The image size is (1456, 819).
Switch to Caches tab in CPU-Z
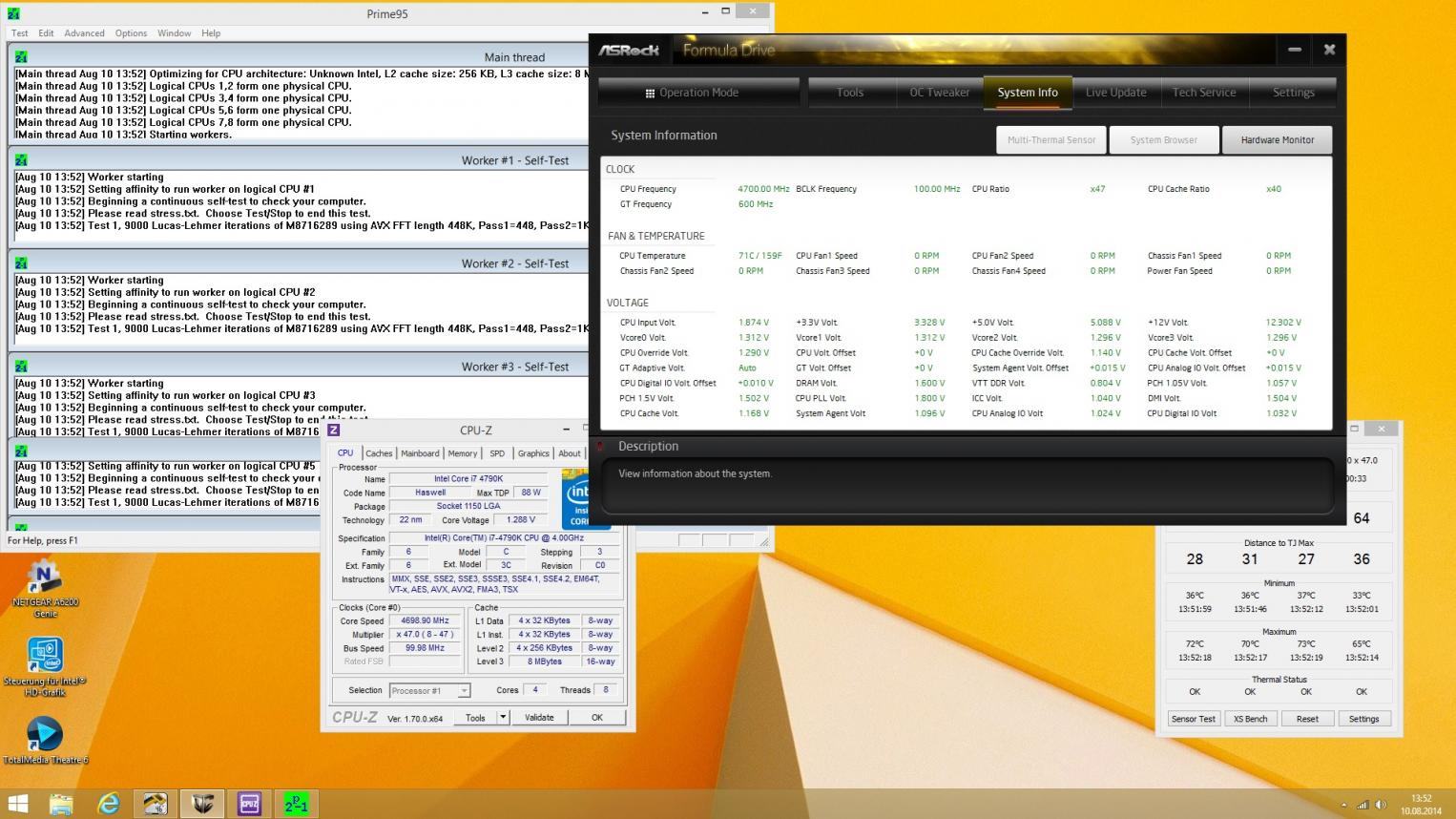pos(379,453)
